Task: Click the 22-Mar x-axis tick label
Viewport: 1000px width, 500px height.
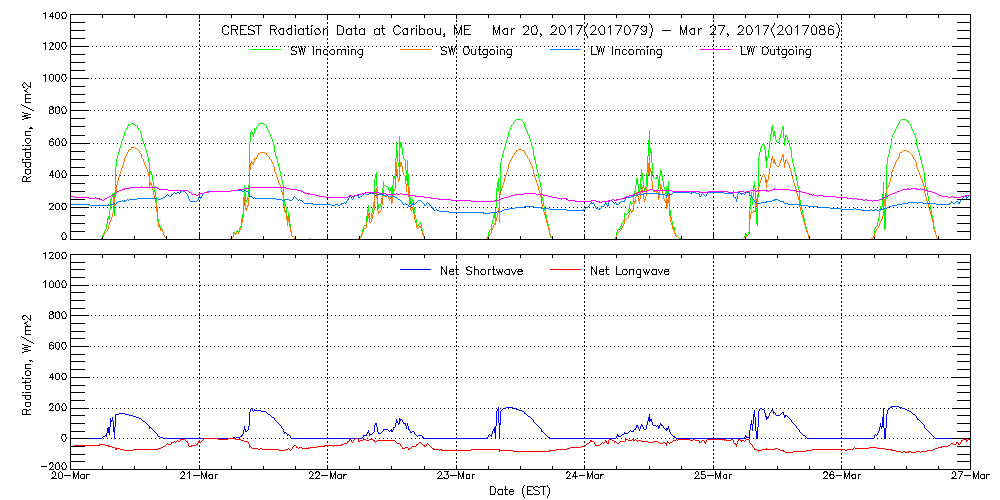Action: (x=328, y=476)
